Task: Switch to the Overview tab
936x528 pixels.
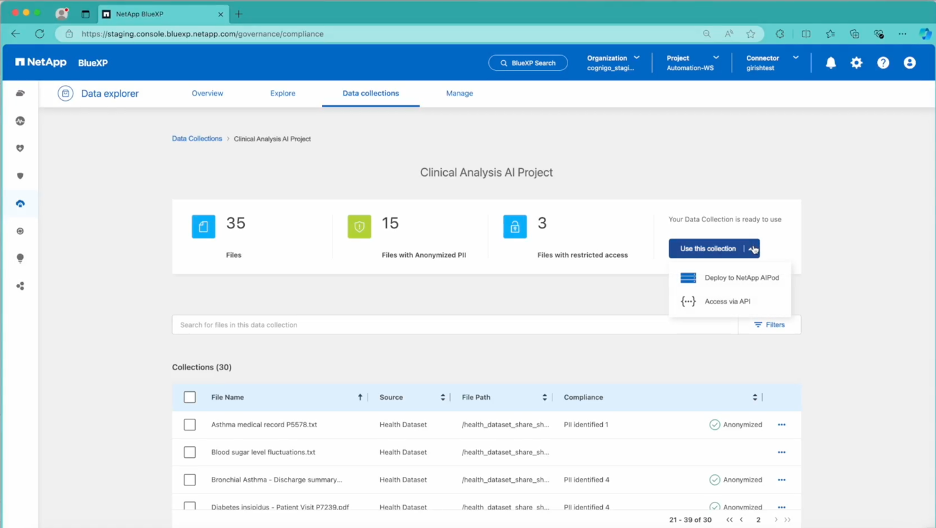Action: tap(207, 93)
